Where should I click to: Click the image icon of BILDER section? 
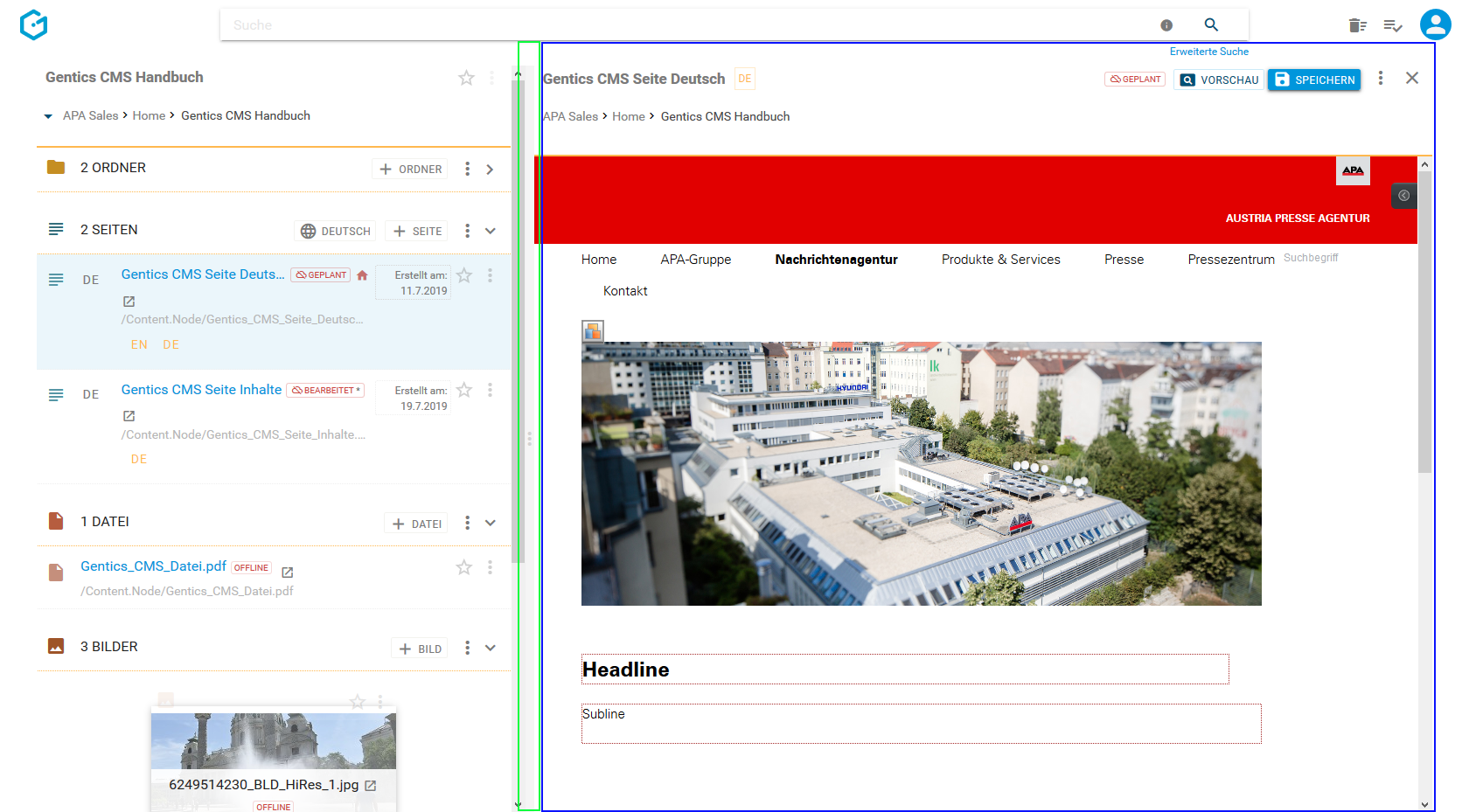click(x=56, y=646)
